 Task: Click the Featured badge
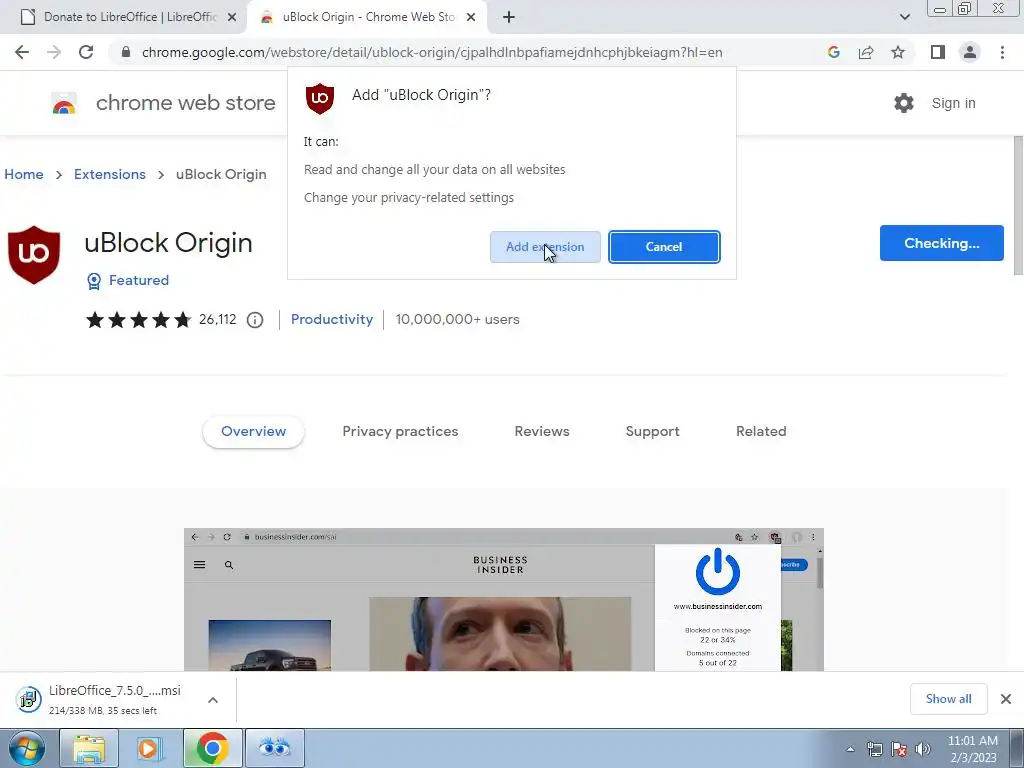128,280
